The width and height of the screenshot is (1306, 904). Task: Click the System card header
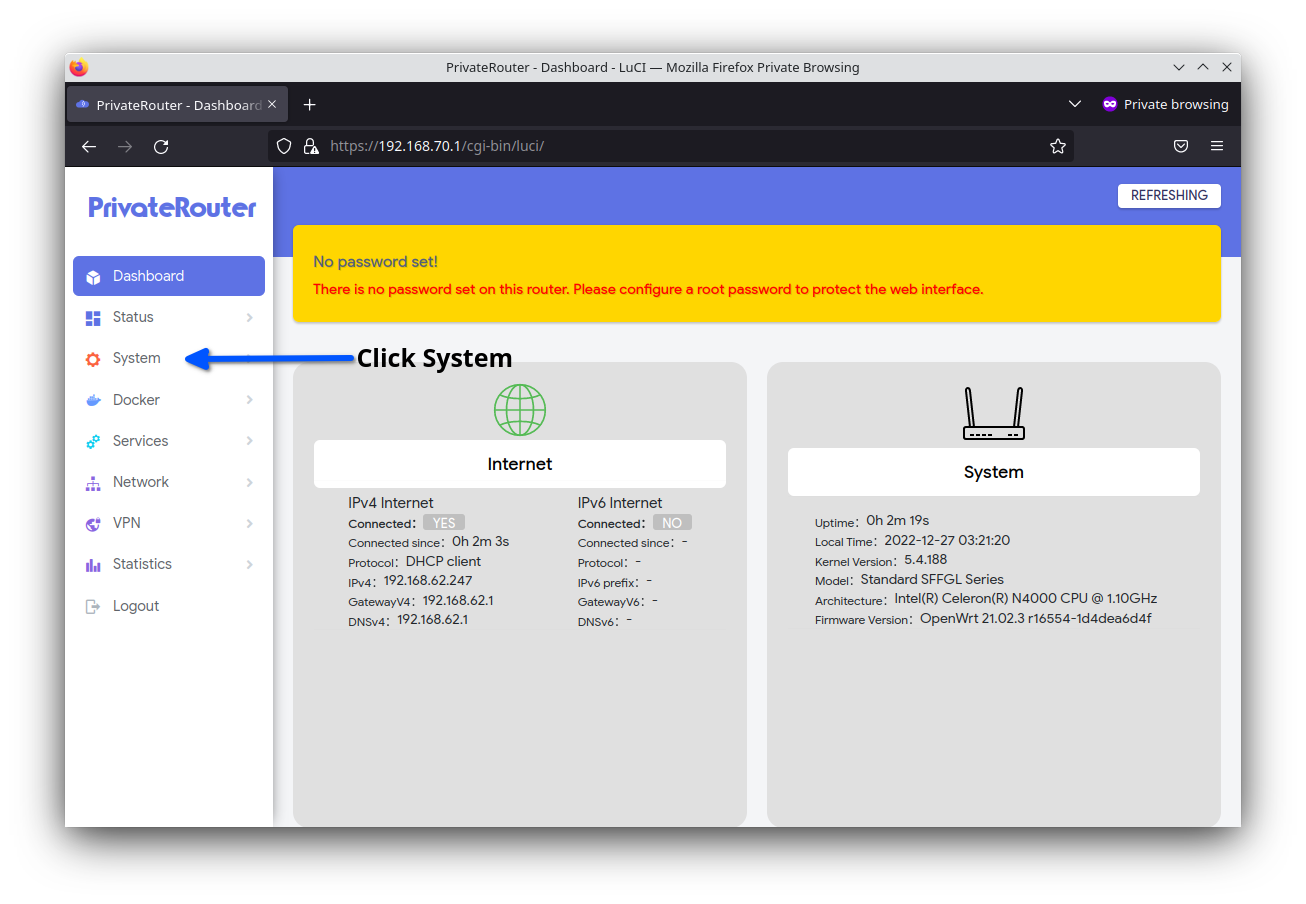coord(994,472)
